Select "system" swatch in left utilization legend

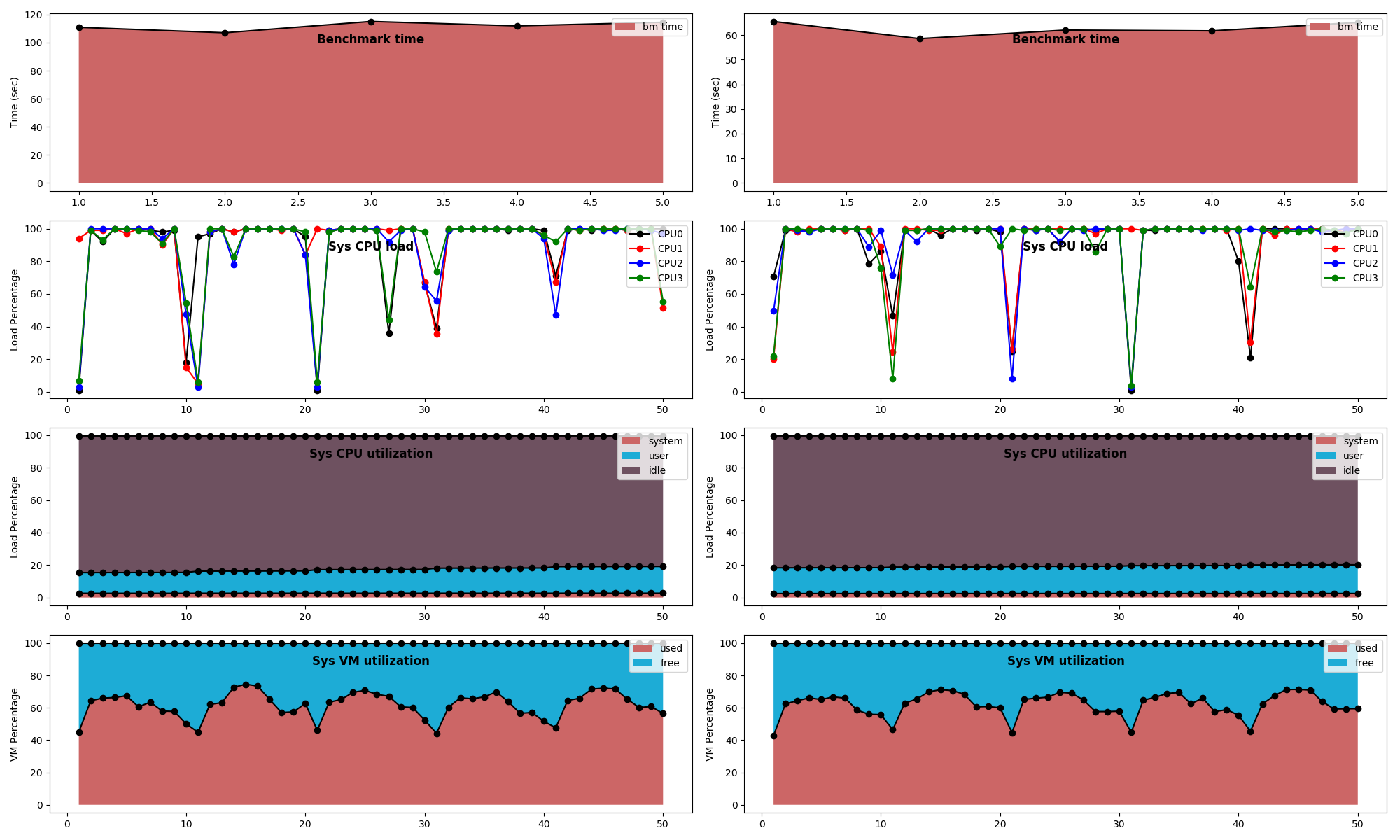point(631,441)
